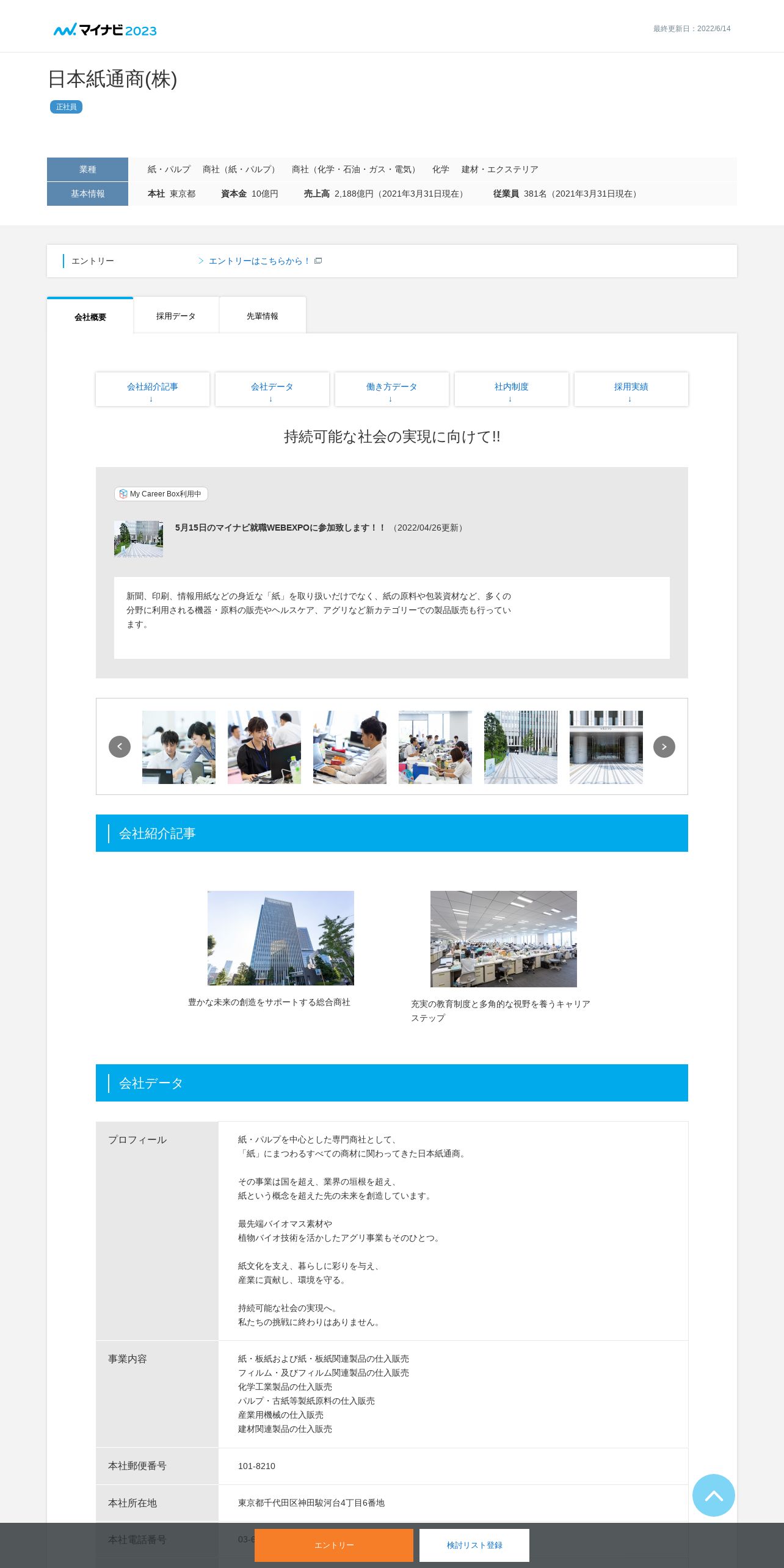This screenshot has width=784, height=1568.
Task: Open carousel photo of busy office floor
Action: tap(435, 747)
